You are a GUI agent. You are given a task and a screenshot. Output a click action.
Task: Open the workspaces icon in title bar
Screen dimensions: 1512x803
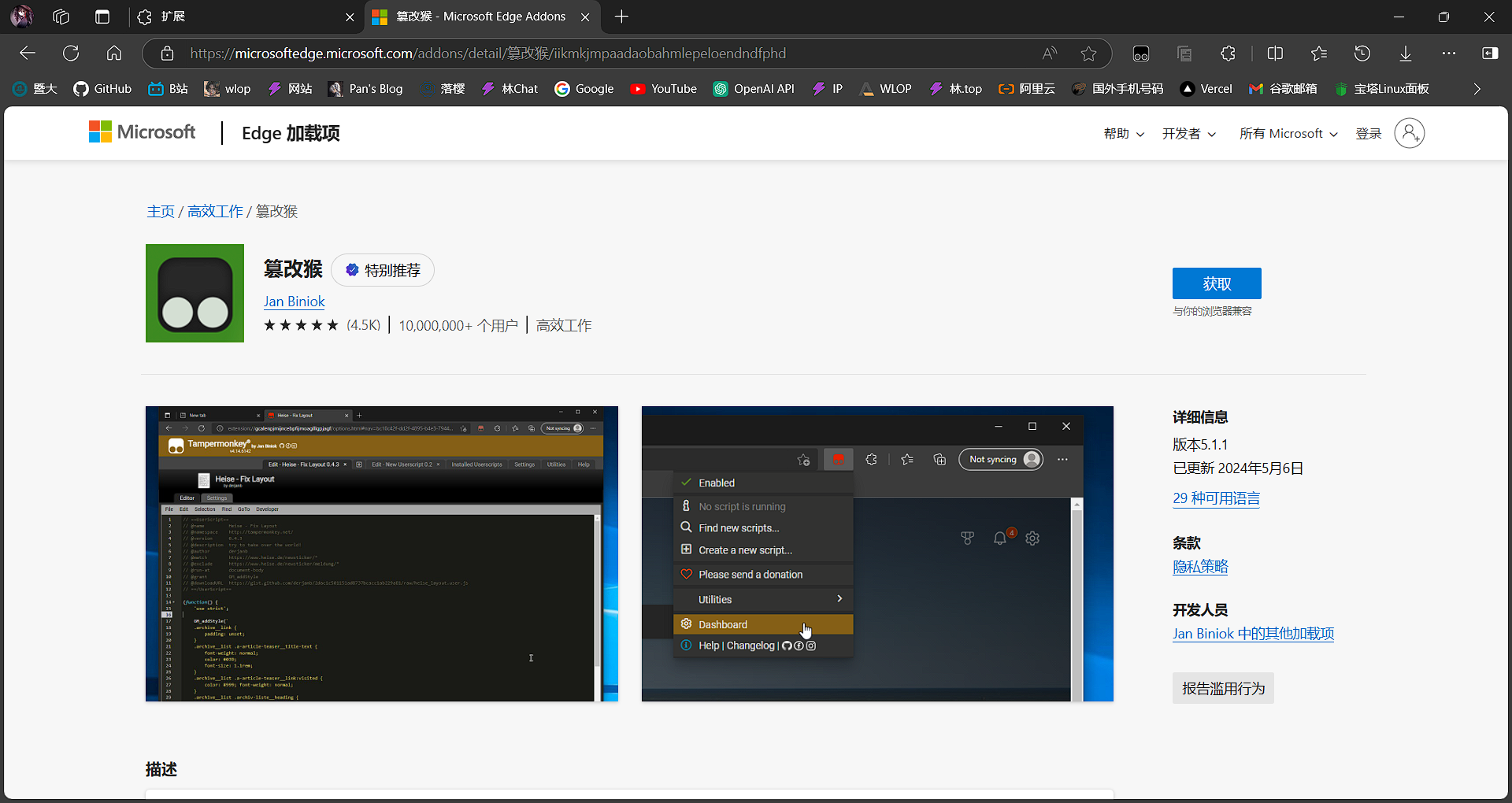(61, 17)
